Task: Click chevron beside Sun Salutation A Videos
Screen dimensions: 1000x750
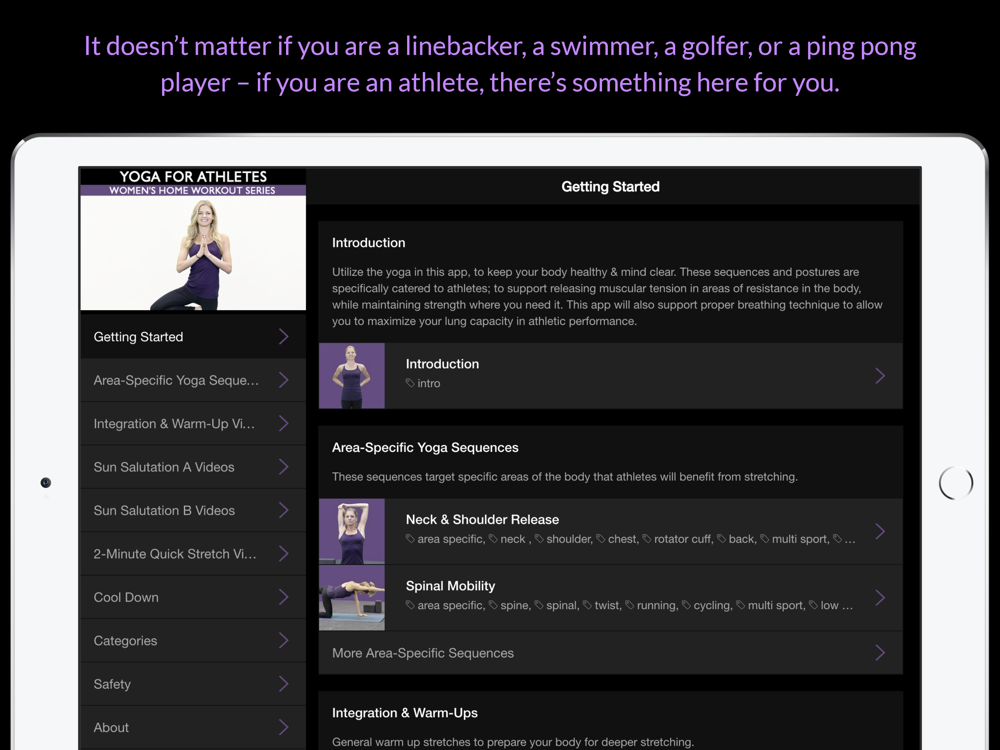Action: coord(284,467)
